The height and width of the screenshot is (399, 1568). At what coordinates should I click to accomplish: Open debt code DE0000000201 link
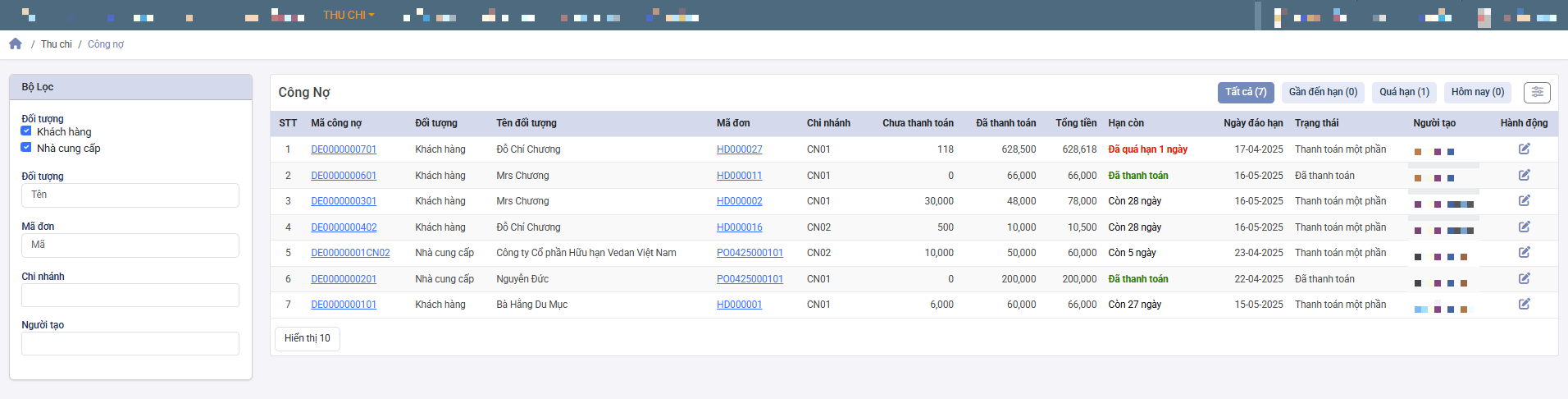[344, 279]
